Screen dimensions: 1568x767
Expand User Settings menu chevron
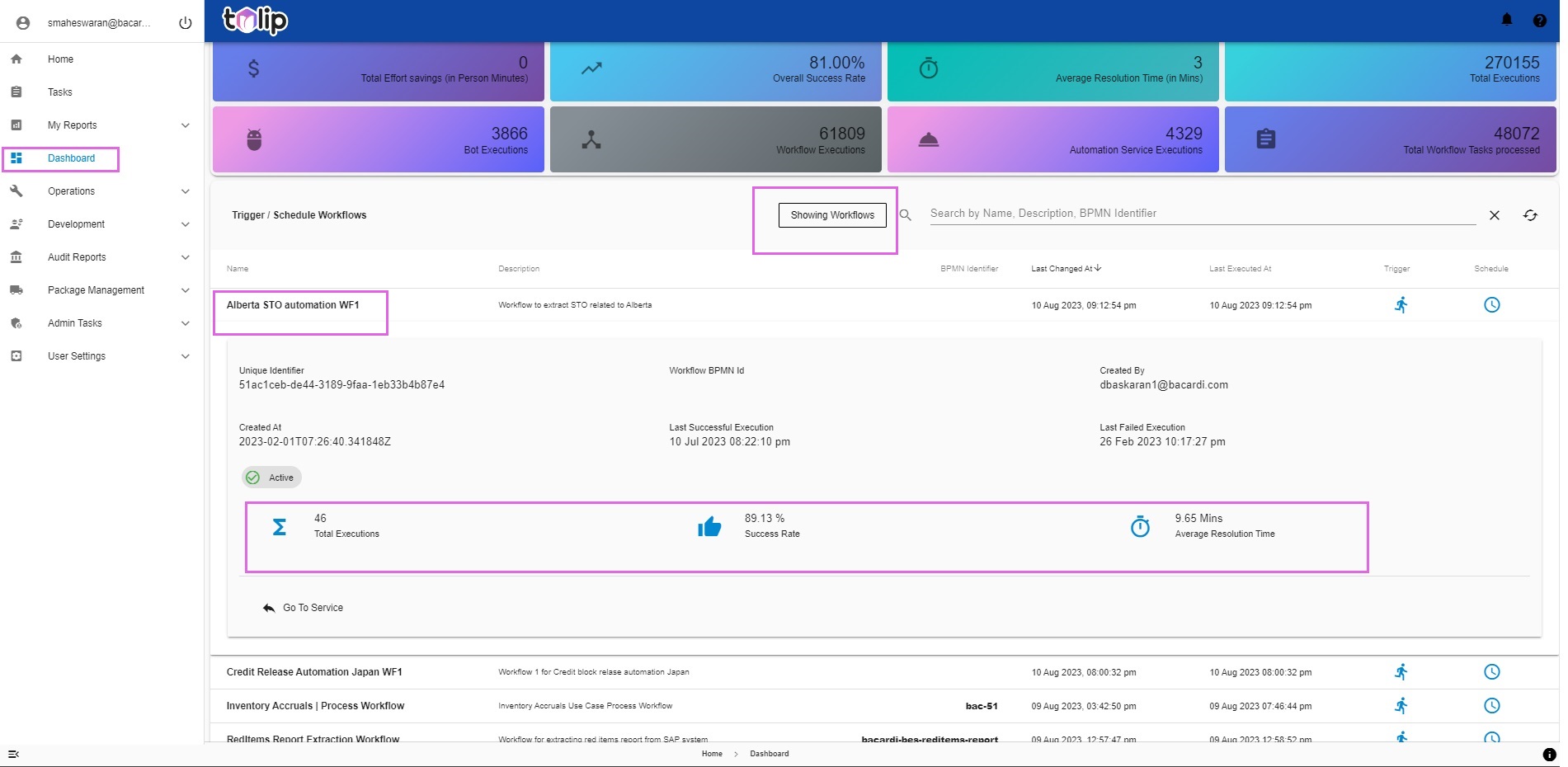coord(186,356)
